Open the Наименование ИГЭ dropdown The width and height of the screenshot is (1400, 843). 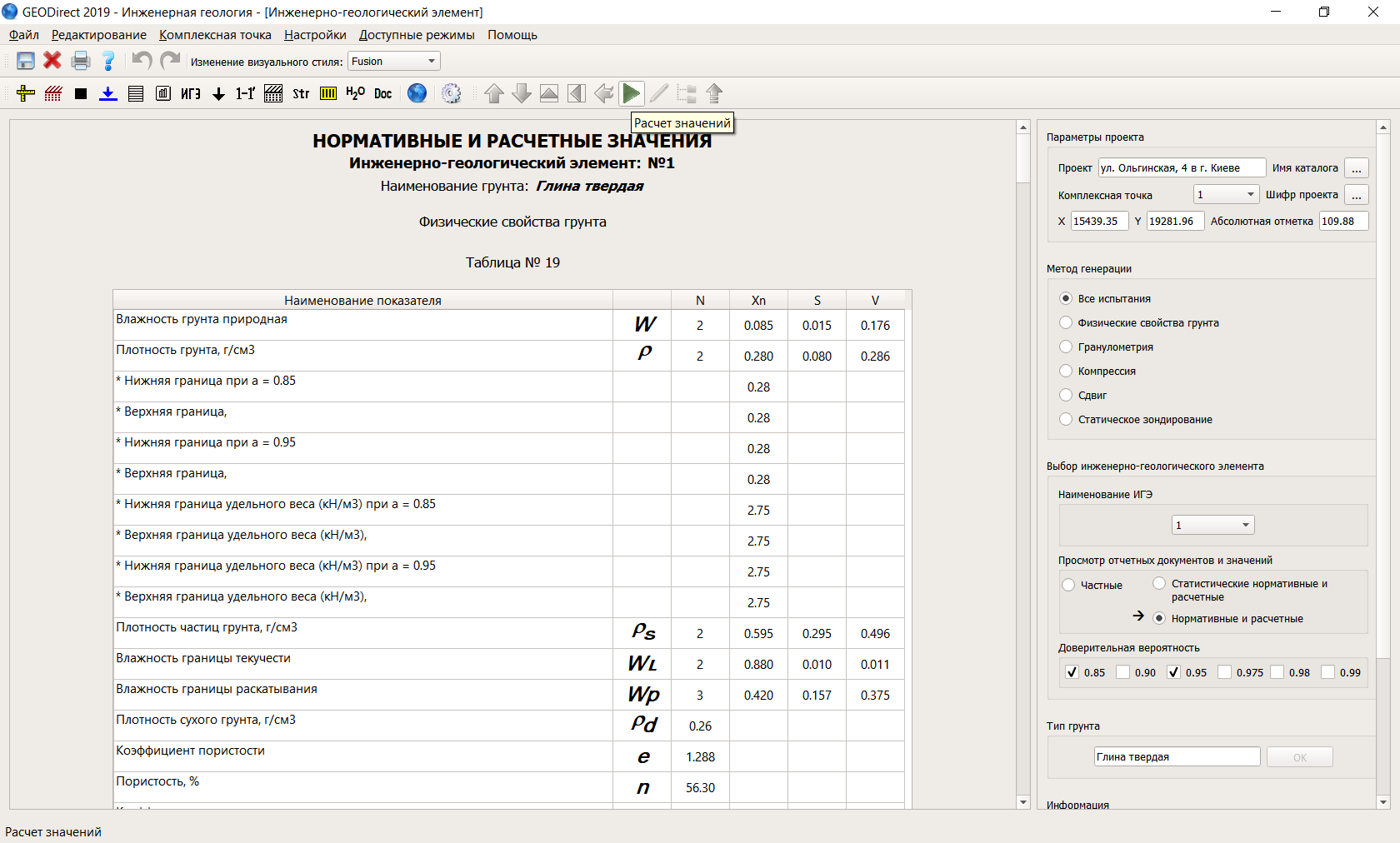point(1212,525)
